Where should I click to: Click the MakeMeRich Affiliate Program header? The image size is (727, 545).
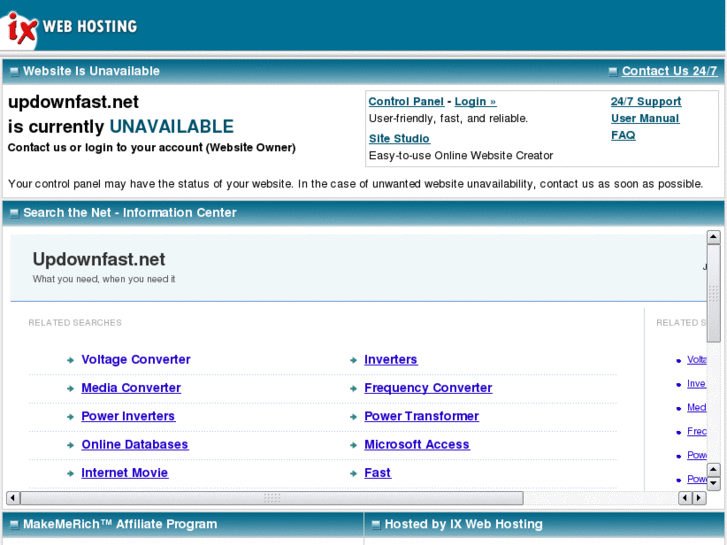120,524
